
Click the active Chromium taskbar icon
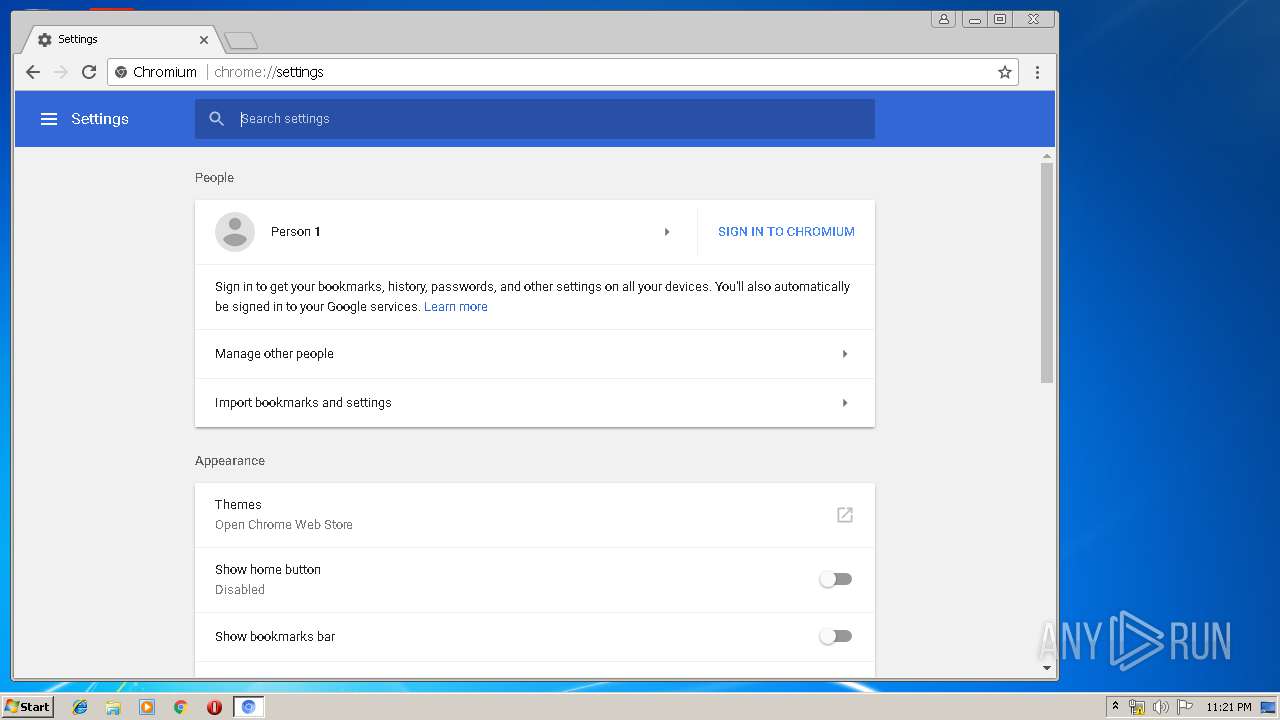point(248,707)
